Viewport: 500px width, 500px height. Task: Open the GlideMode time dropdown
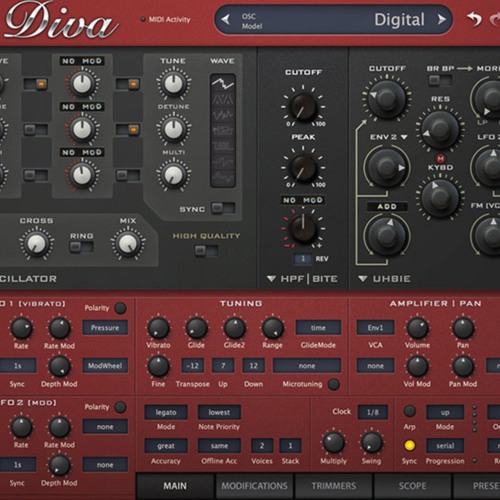coord(318,328)
